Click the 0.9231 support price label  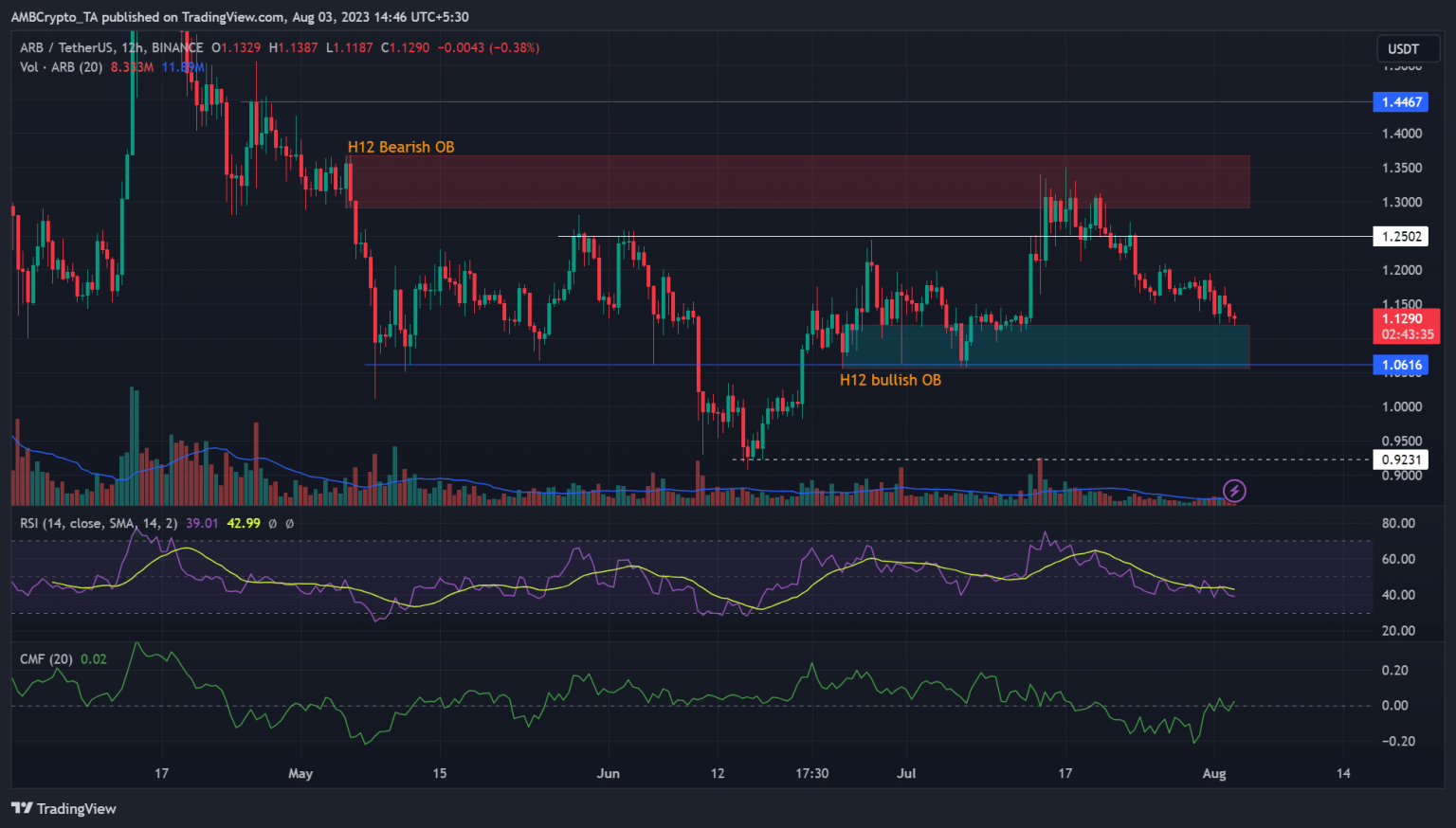coord(1401,459)
